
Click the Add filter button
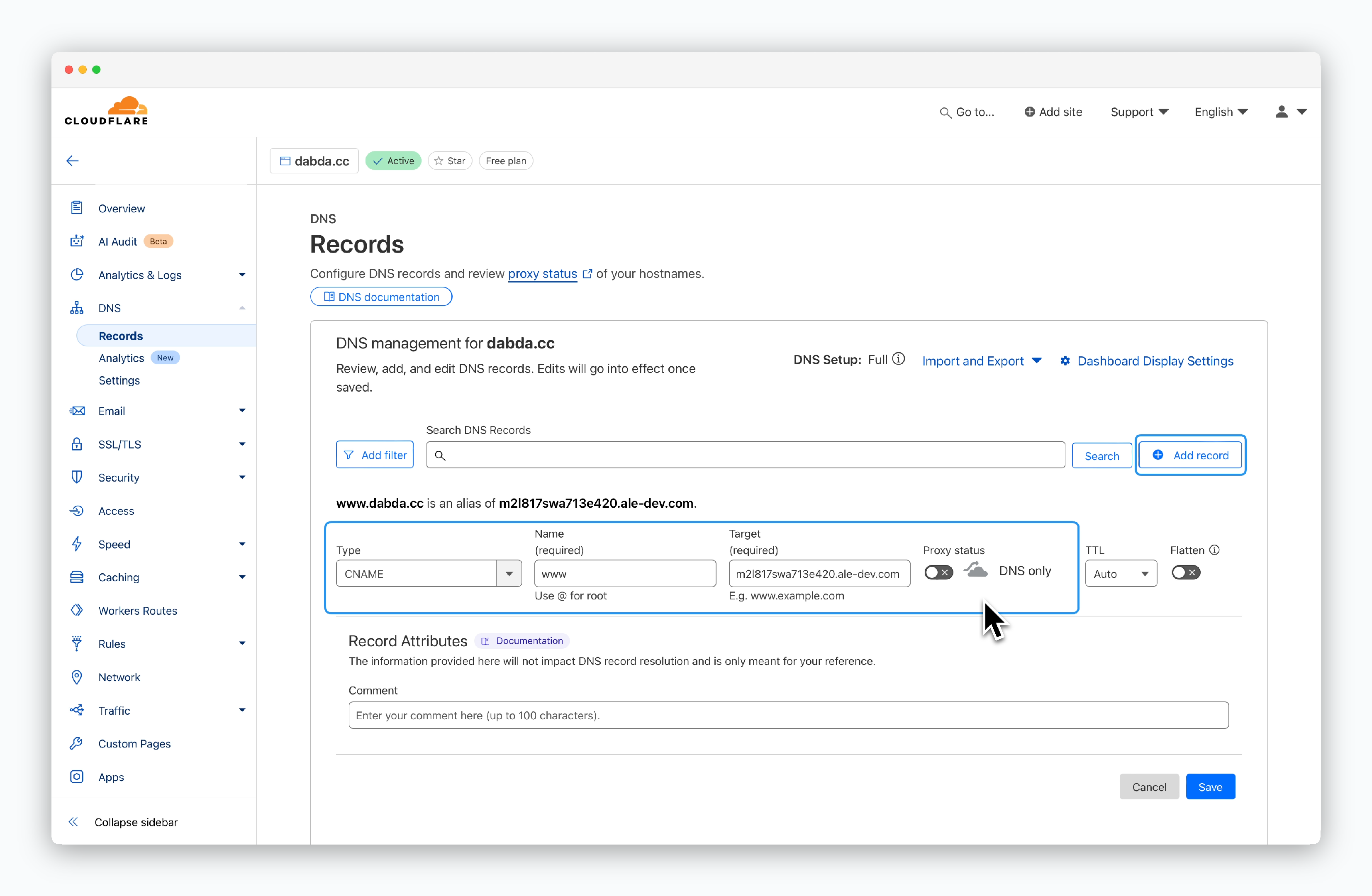(x=375, y=455)
